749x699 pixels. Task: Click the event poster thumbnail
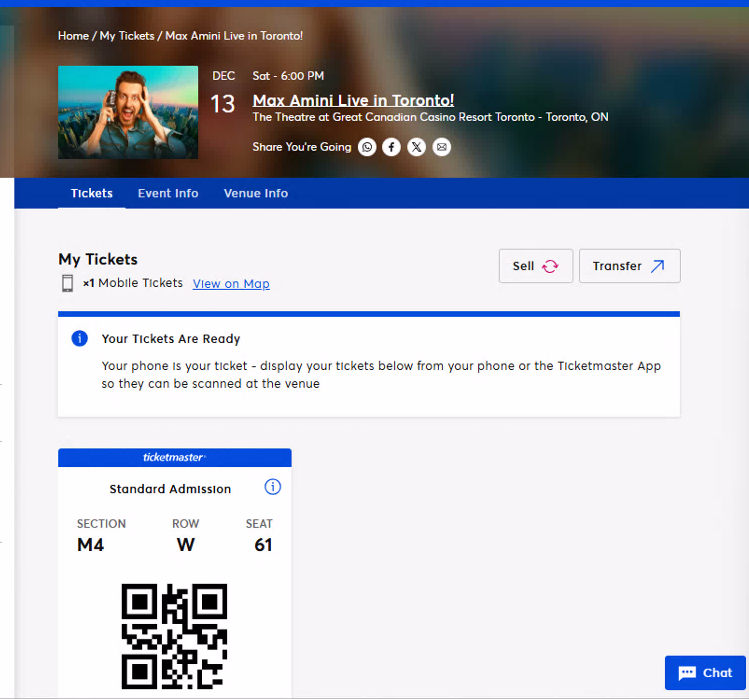(128, 112)
